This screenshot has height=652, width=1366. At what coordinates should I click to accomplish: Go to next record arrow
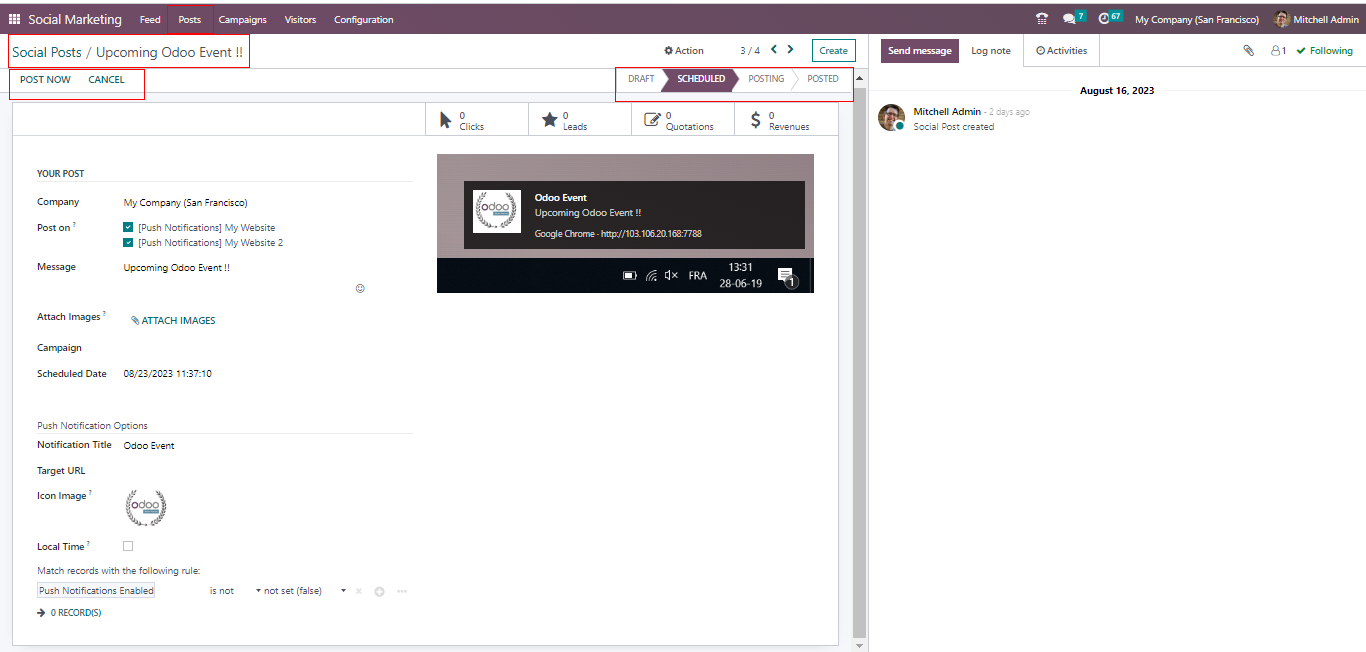[790, 50]
